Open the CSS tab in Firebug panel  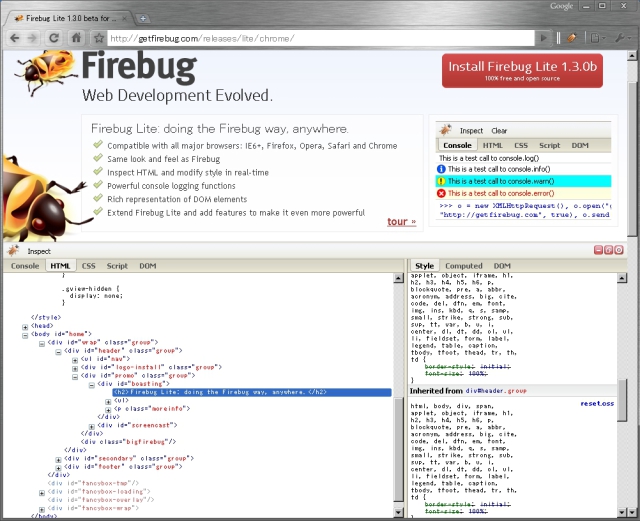tap(89, 266)
